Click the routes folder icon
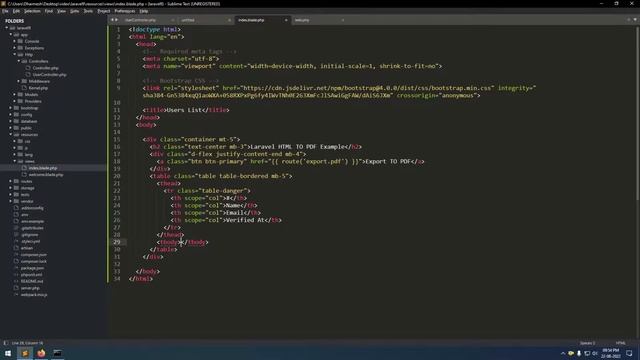This screenshot has height=360, width=640. (x=16, y=181)
